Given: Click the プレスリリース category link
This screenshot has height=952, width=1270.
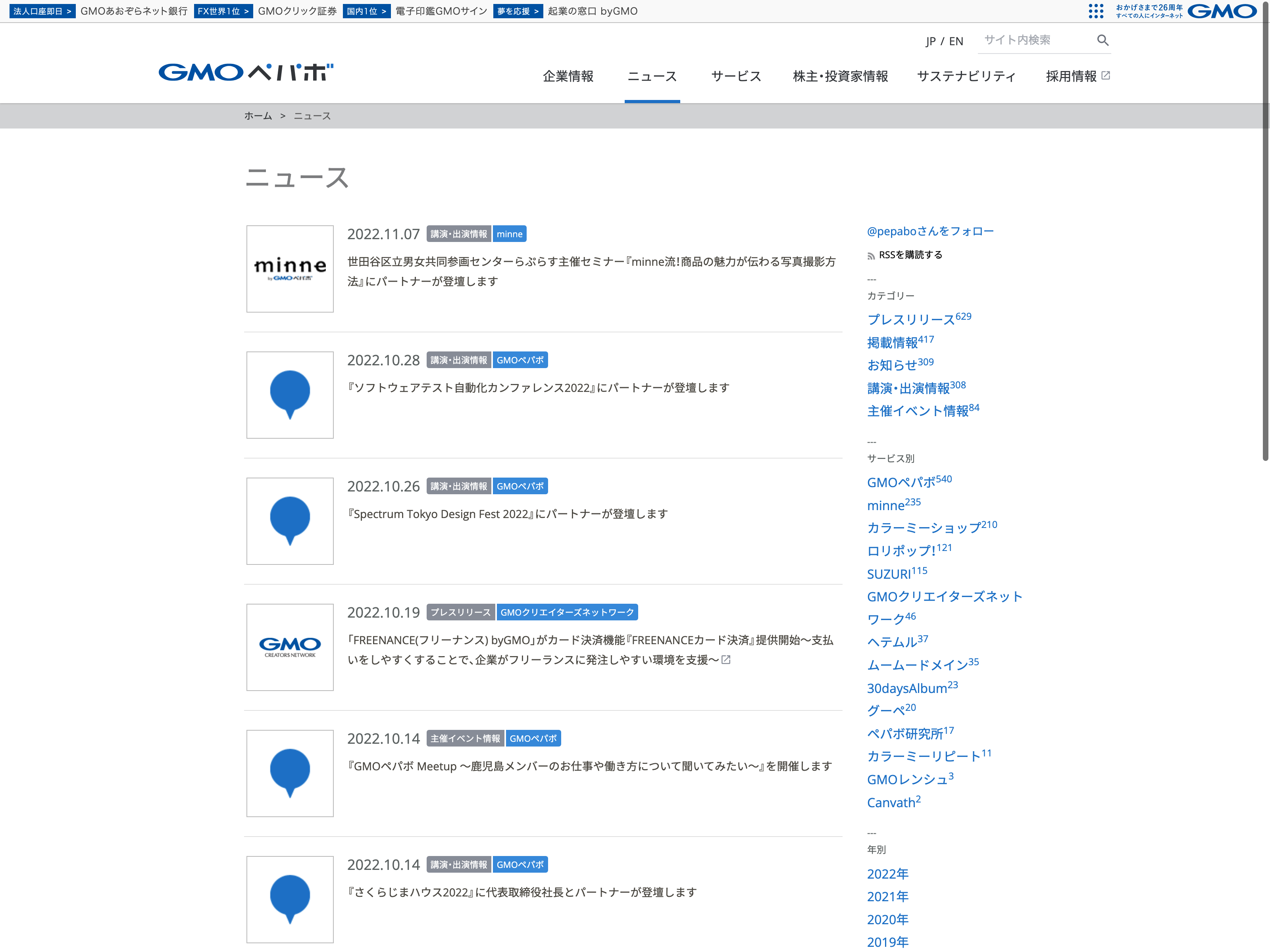Looking at the screenshot, I should click(910, 320).
